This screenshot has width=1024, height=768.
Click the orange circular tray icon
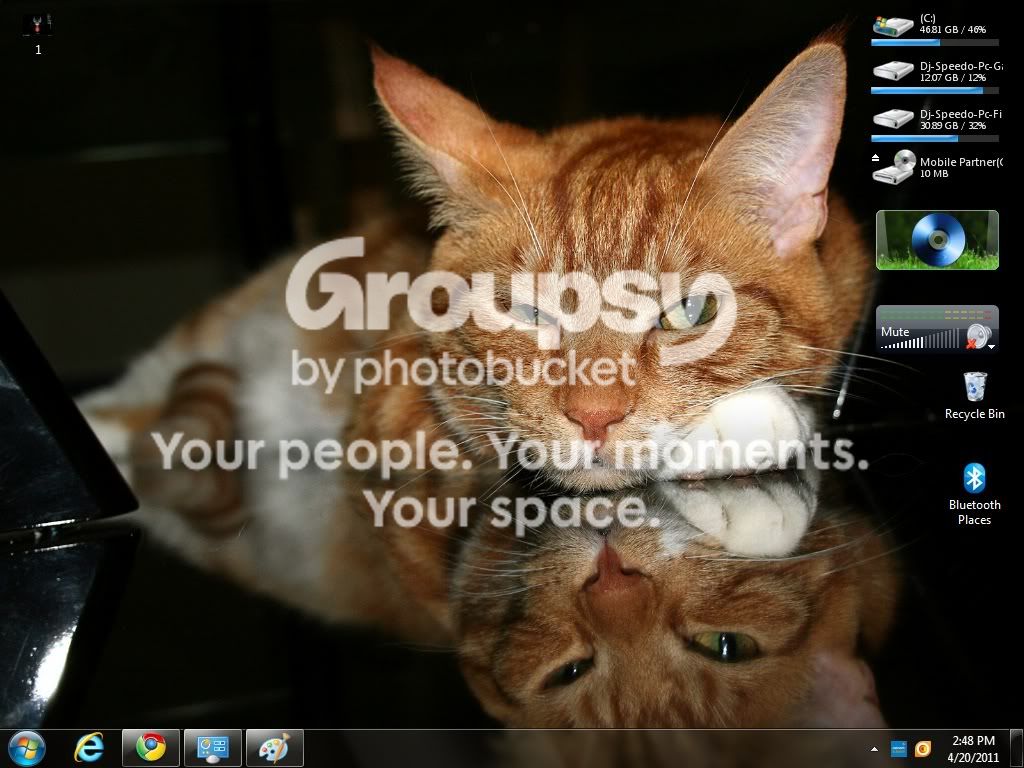coord(922,748)
